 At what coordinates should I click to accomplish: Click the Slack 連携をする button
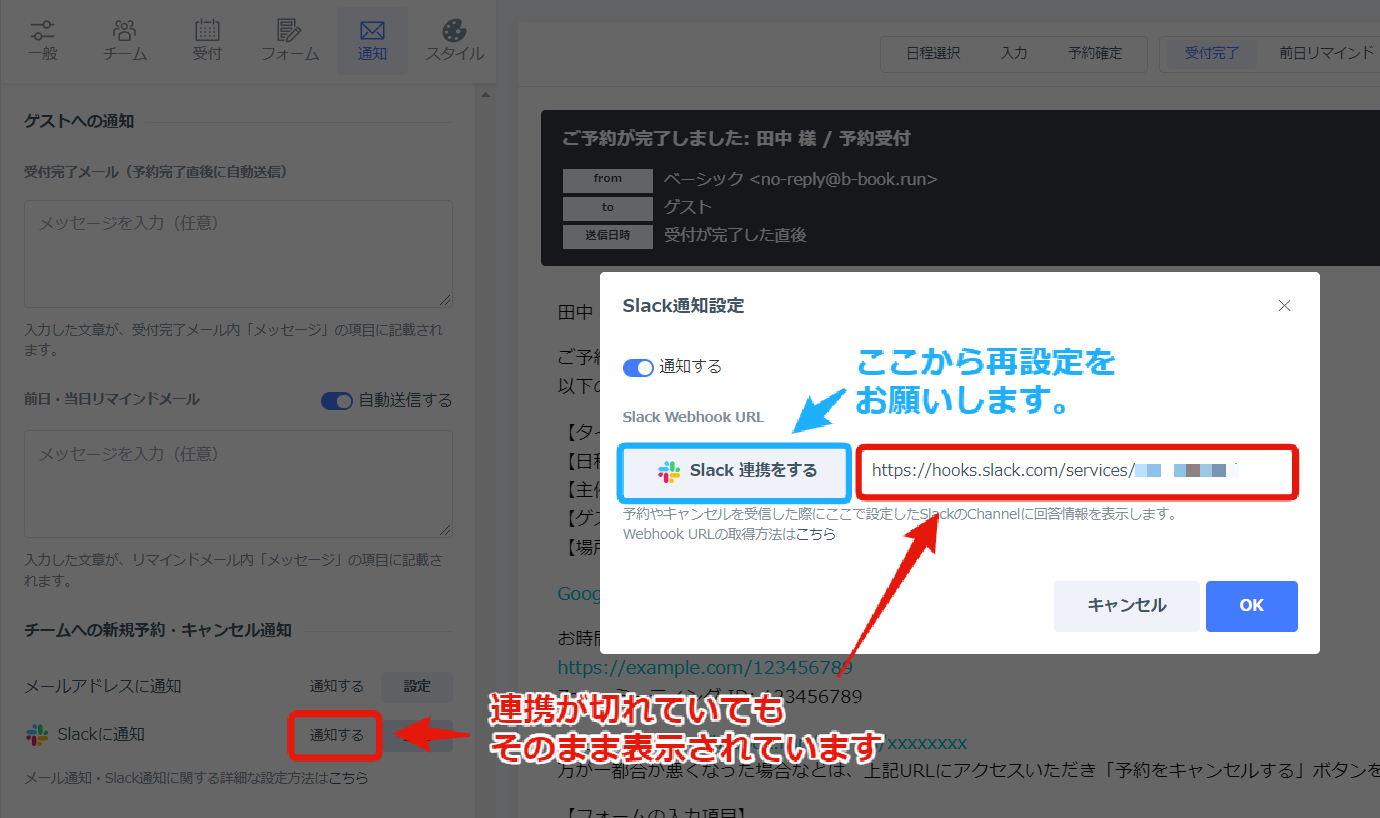click(x=737, y=471)
